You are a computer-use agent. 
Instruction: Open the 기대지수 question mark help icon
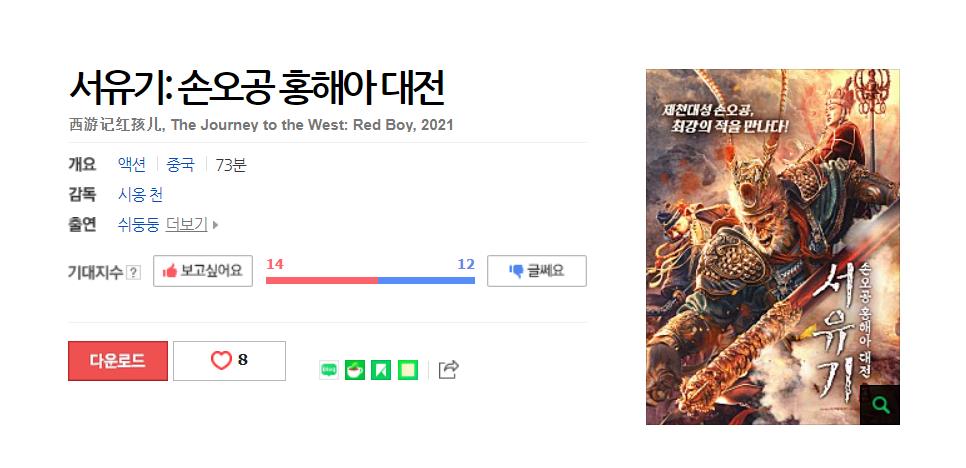point(133,272)
